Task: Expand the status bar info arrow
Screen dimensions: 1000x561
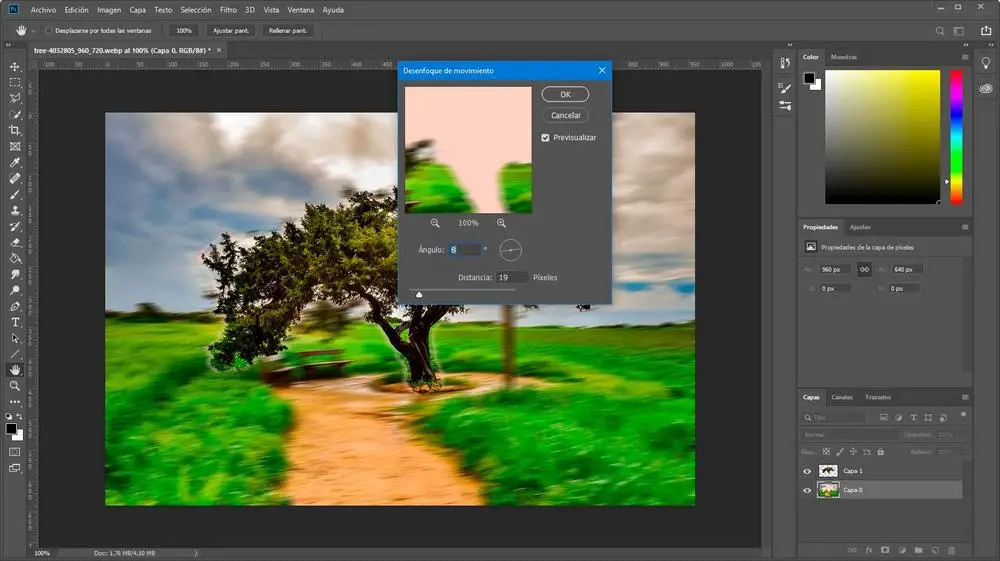Action: (x=196, y=553)
